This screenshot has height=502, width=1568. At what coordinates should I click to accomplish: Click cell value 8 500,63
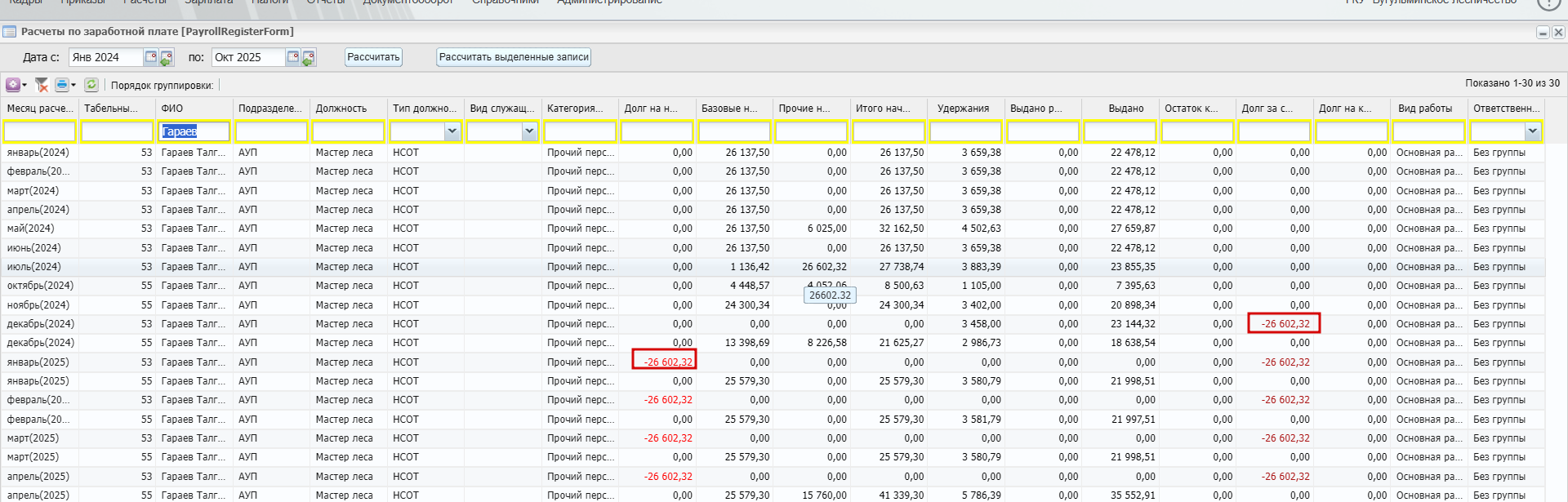[x=904, y=286]
